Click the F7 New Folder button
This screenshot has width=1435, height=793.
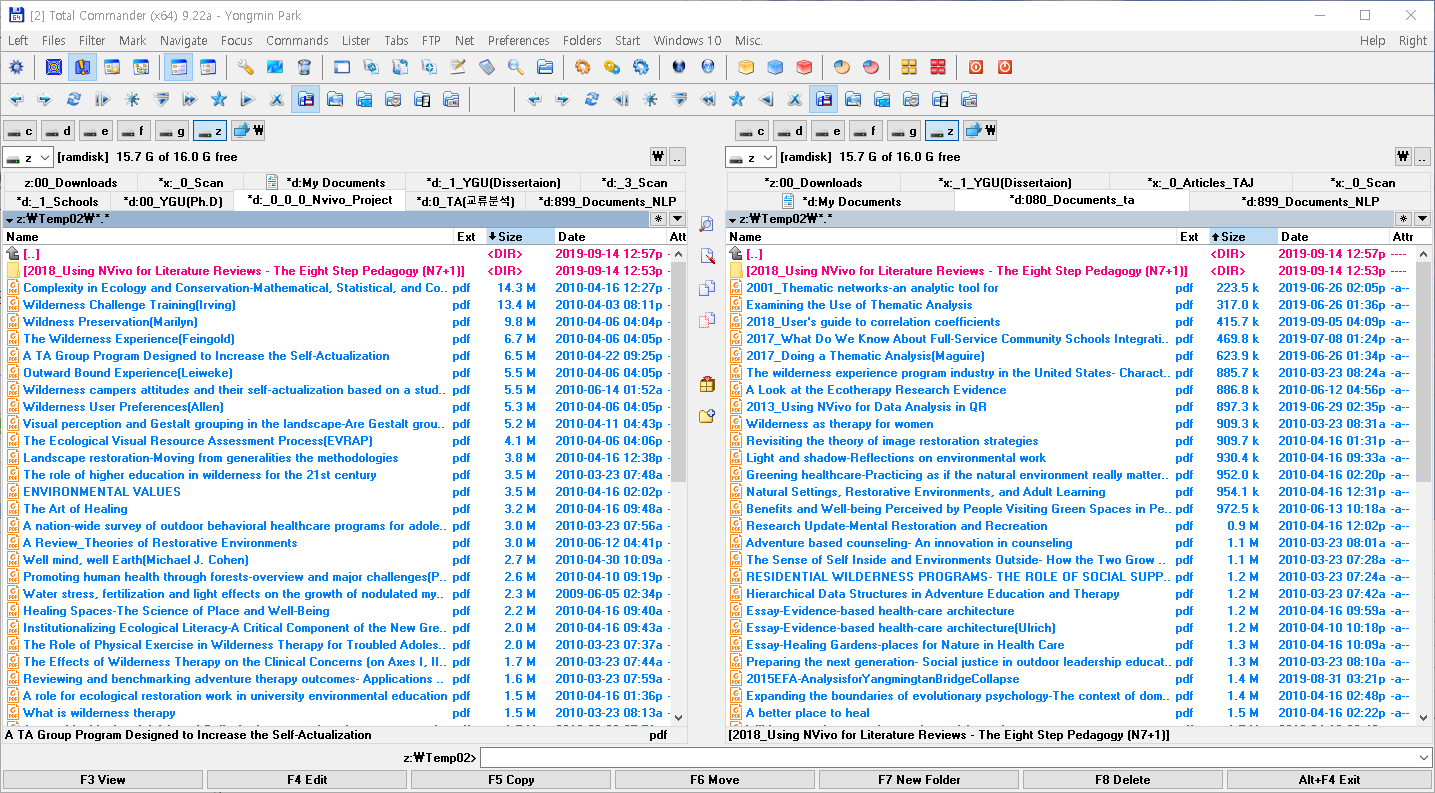[x=919, y=780]
